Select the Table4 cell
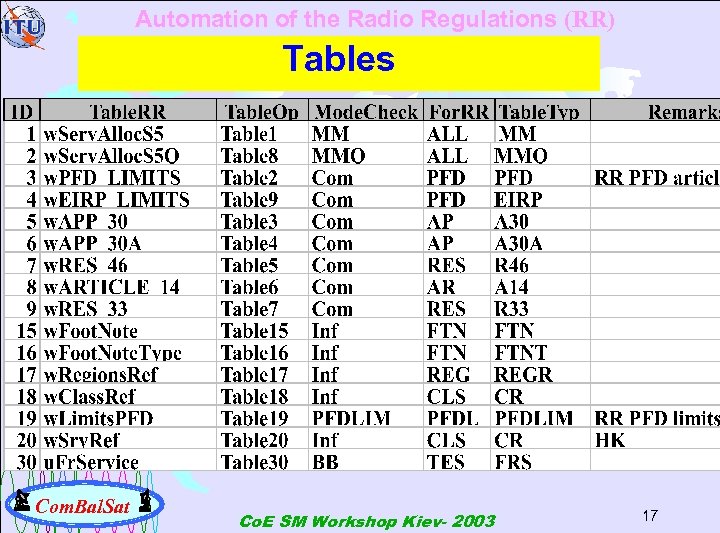Image resolution: width=720 pixels, height=533 pixels. tap(262, 243)
